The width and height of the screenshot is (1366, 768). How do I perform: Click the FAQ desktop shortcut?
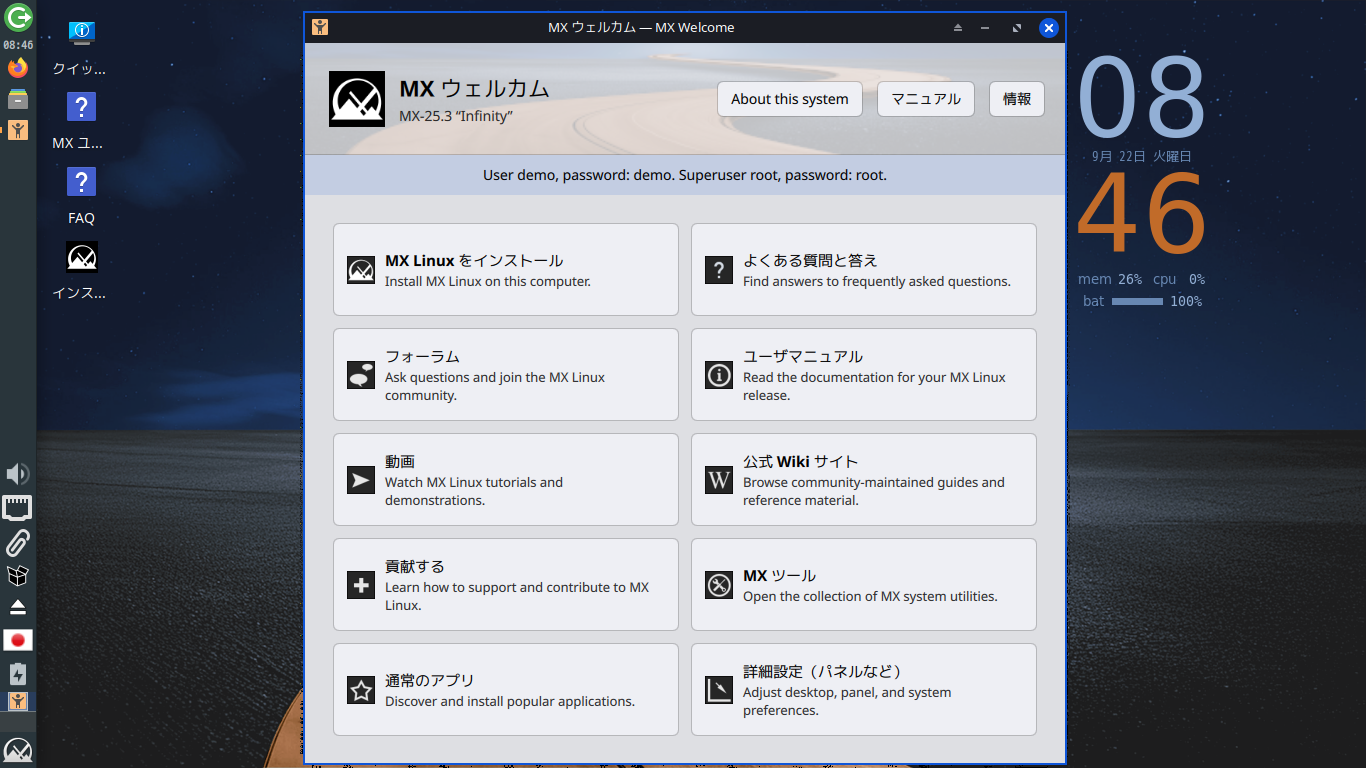tap(81, 195)
